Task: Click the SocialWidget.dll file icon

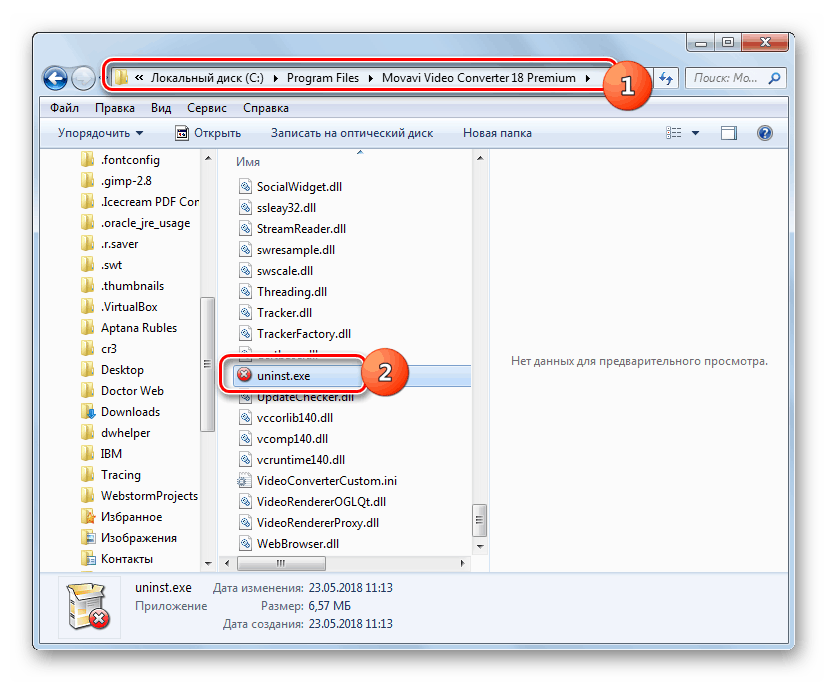Action: pyautogui.click(x=245, y=186)
